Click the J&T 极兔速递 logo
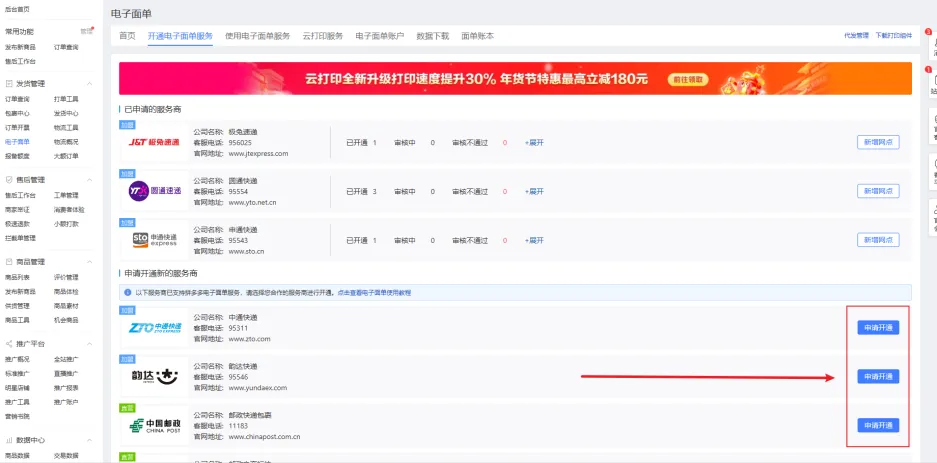 (154, 142)
